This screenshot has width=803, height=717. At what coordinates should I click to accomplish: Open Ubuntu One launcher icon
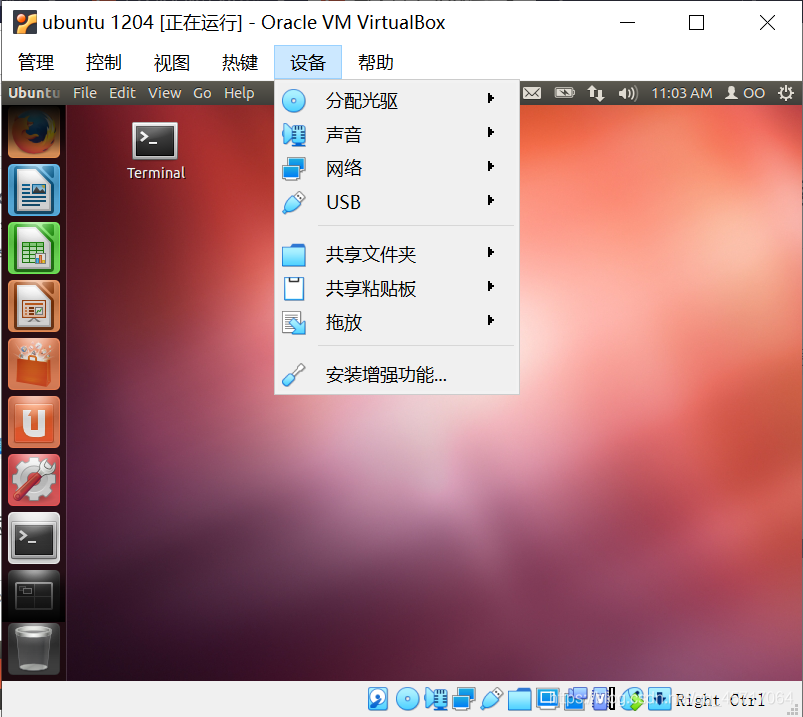(x=34, y=422)
